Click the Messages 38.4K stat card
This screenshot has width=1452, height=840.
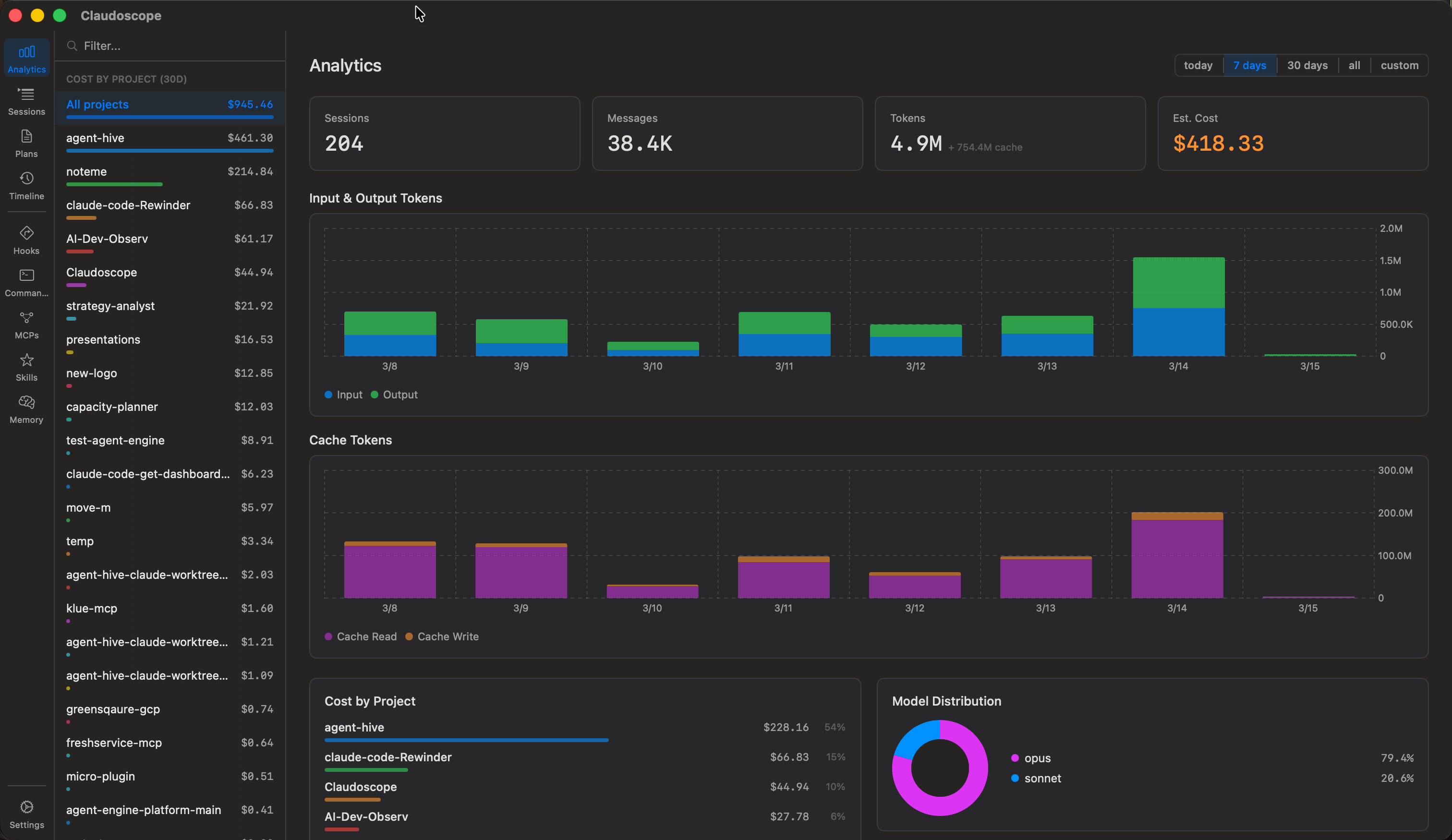(727, 133)
